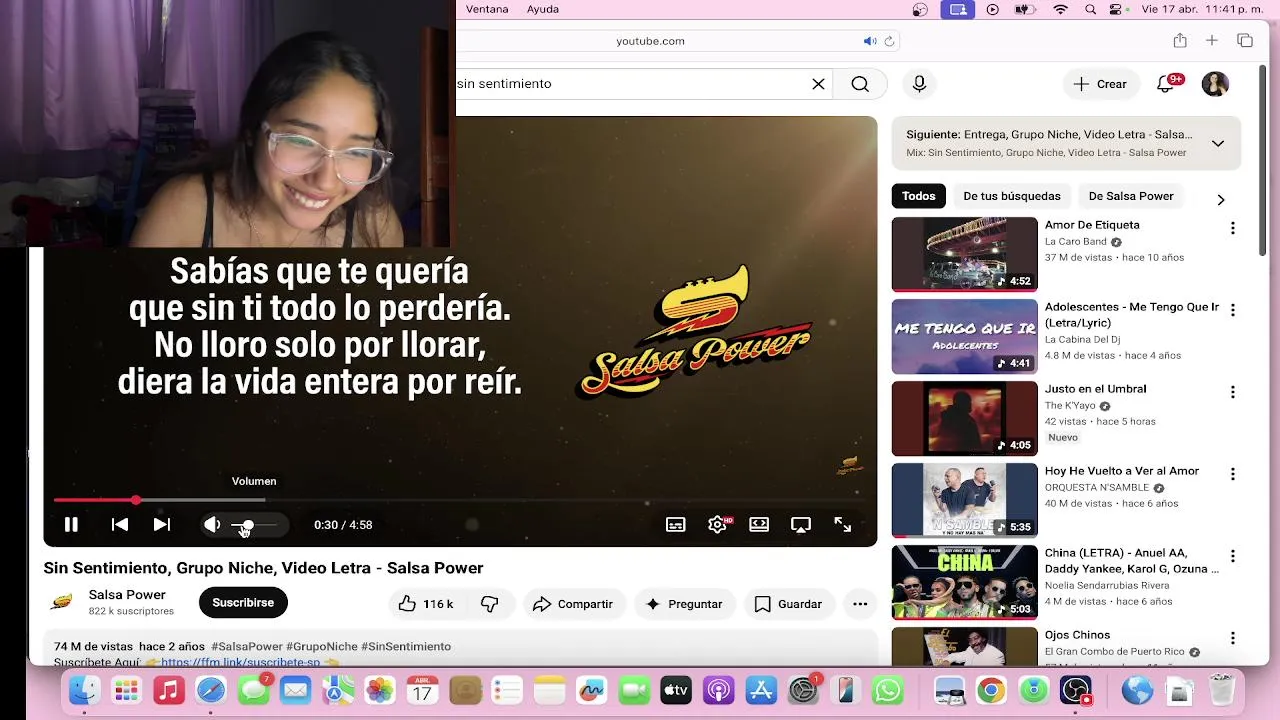Open options for Justo en el Umbral
The image size is (1280, 720).
(1232, 392)
